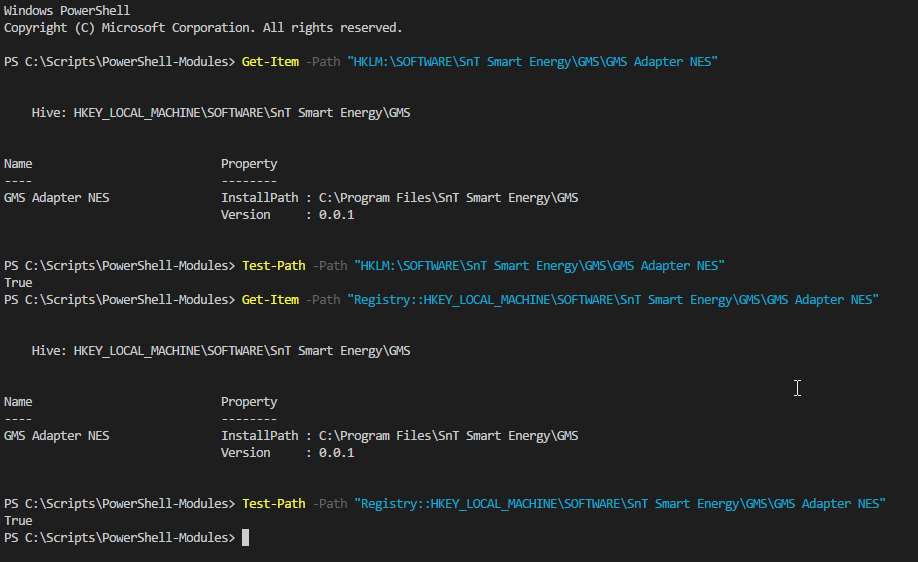Image resolution: width=918 pixels, height=562 pixels.
Task: Click the second 'GMS Adapter NES' entry name
Action: point(56,436)
